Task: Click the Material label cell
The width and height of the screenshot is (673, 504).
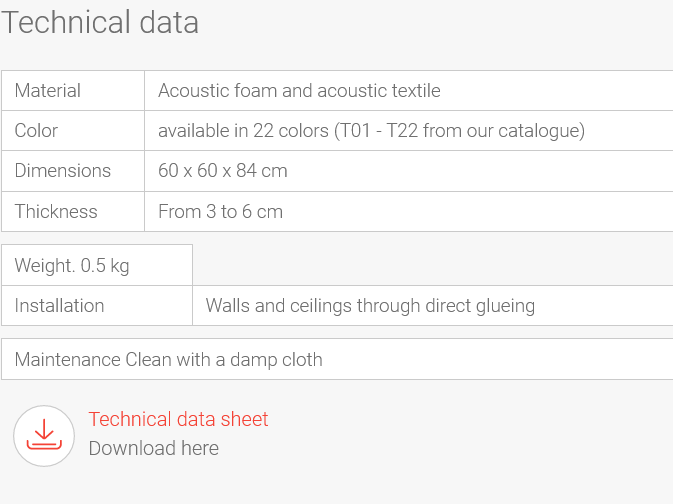Action: [73, 91]
